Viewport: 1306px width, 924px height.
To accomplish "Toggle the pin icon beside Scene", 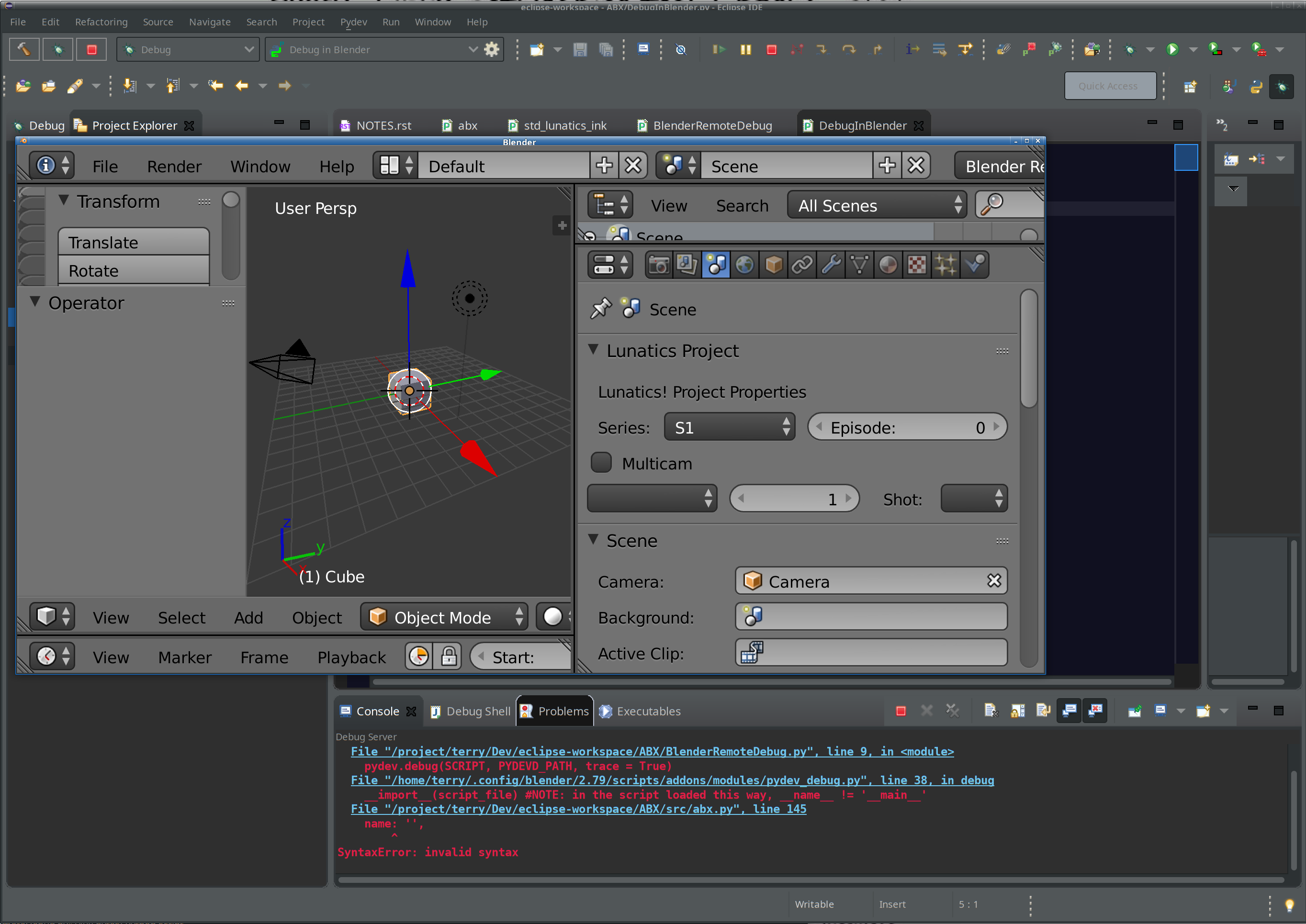I will [x=601, y=309].
